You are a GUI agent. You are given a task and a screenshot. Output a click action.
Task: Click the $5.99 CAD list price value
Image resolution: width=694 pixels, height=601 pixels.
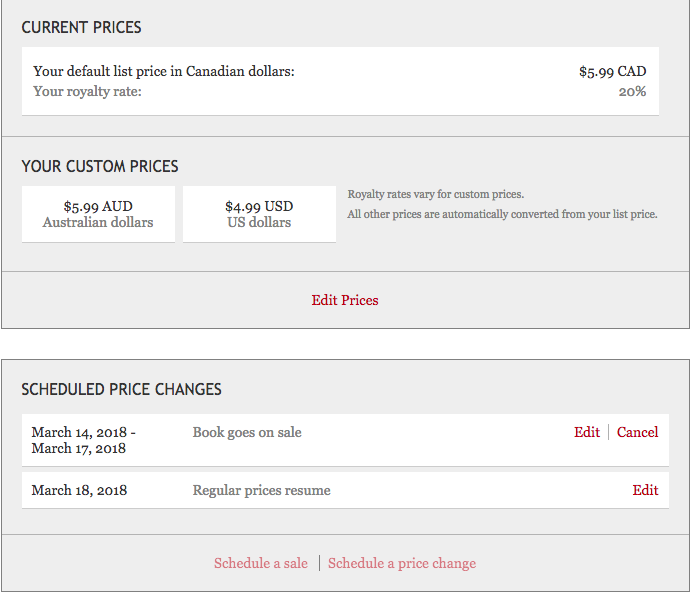pos(612,72)
